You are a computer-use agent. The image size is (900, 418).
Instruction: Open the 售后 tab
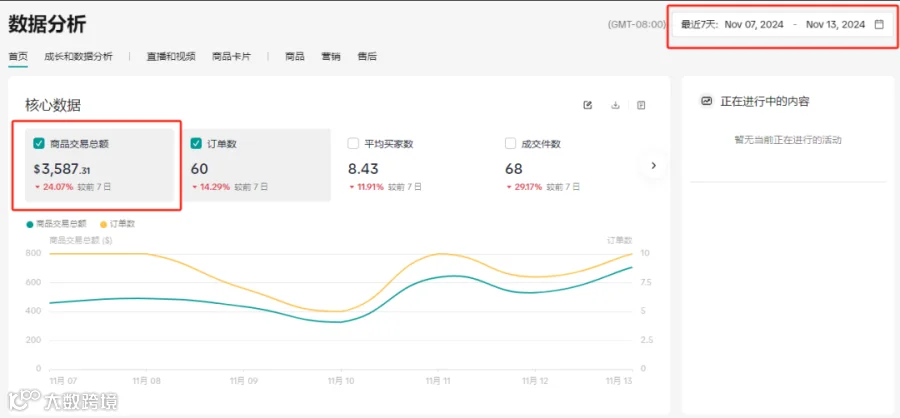coord(367,56)
